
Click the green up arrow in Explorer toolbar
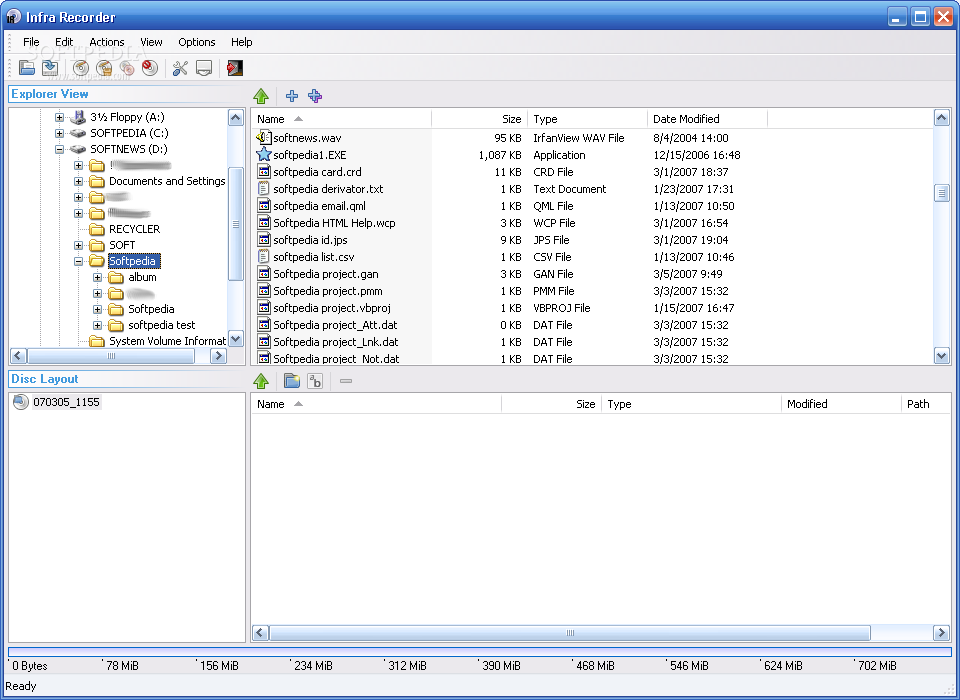click(x=261, y=96)
